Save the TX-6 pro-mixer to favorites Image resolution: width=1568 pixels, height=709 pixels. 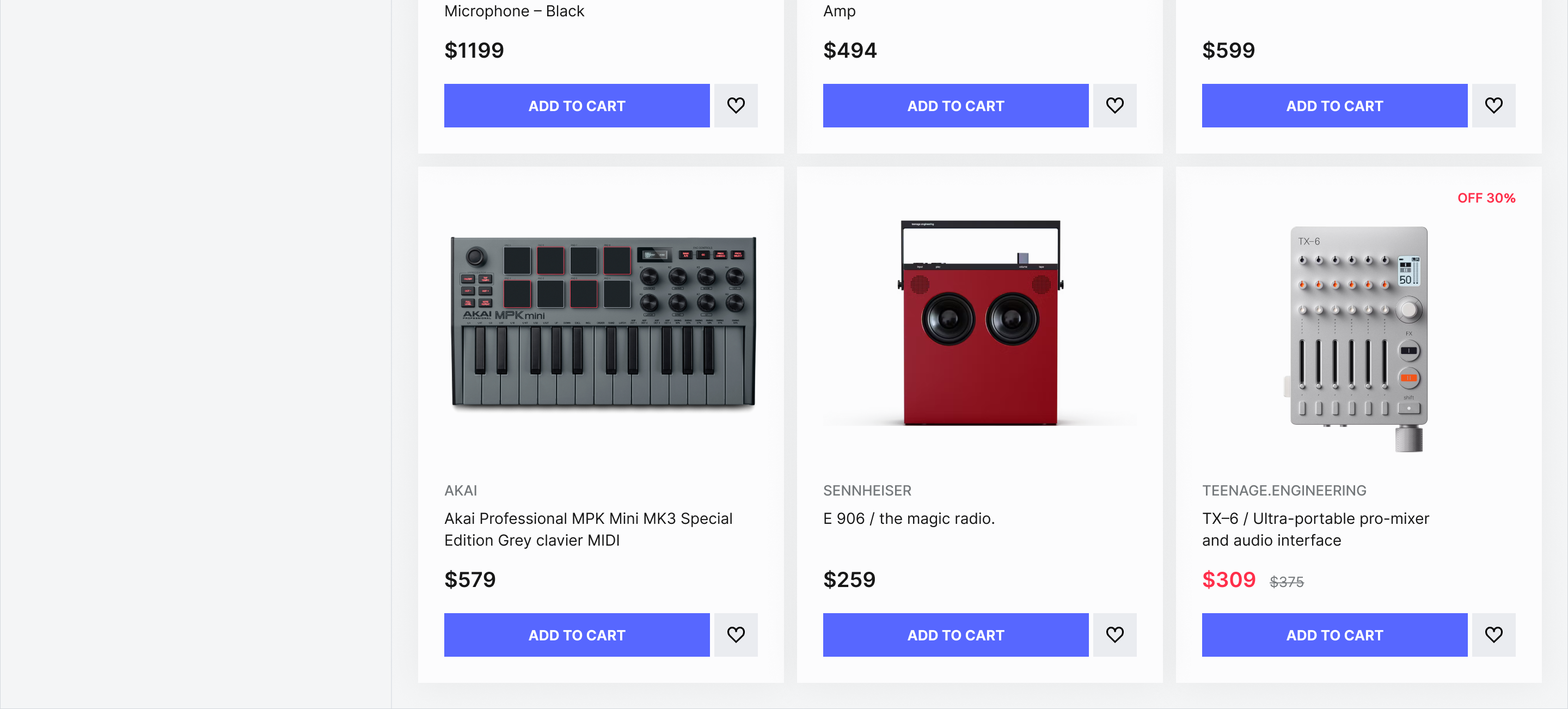(x=1493, y=635)
